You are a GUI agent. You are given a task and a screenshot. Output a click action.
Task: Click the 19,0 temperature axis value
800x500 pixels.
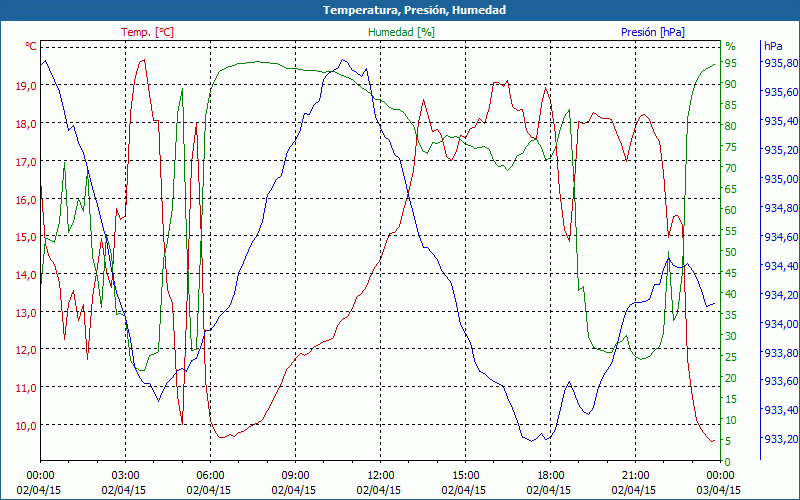(26, 86)
